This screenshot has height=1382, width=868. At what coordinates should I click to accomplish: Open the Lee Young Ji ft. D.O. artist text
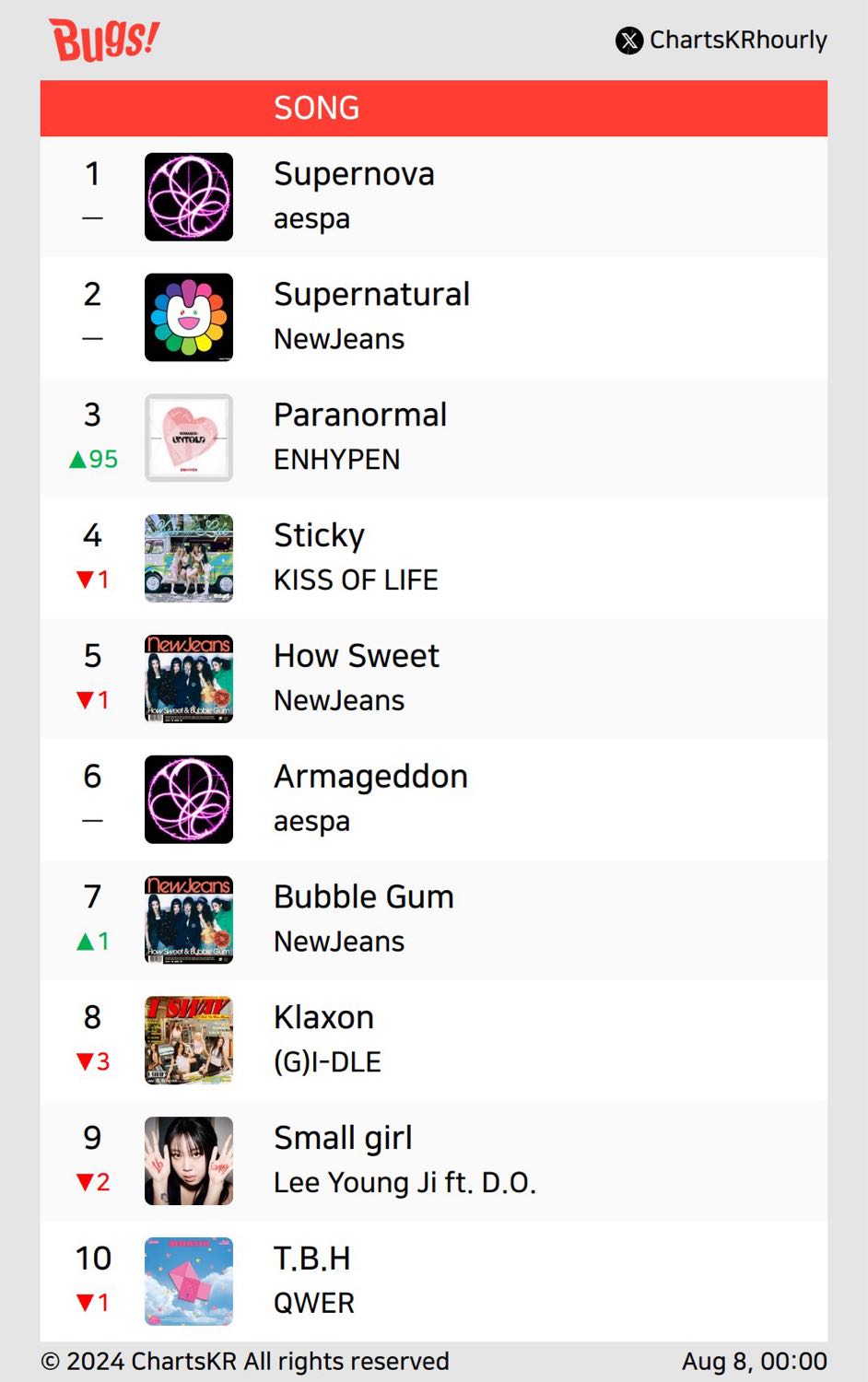pos(405,1182)
